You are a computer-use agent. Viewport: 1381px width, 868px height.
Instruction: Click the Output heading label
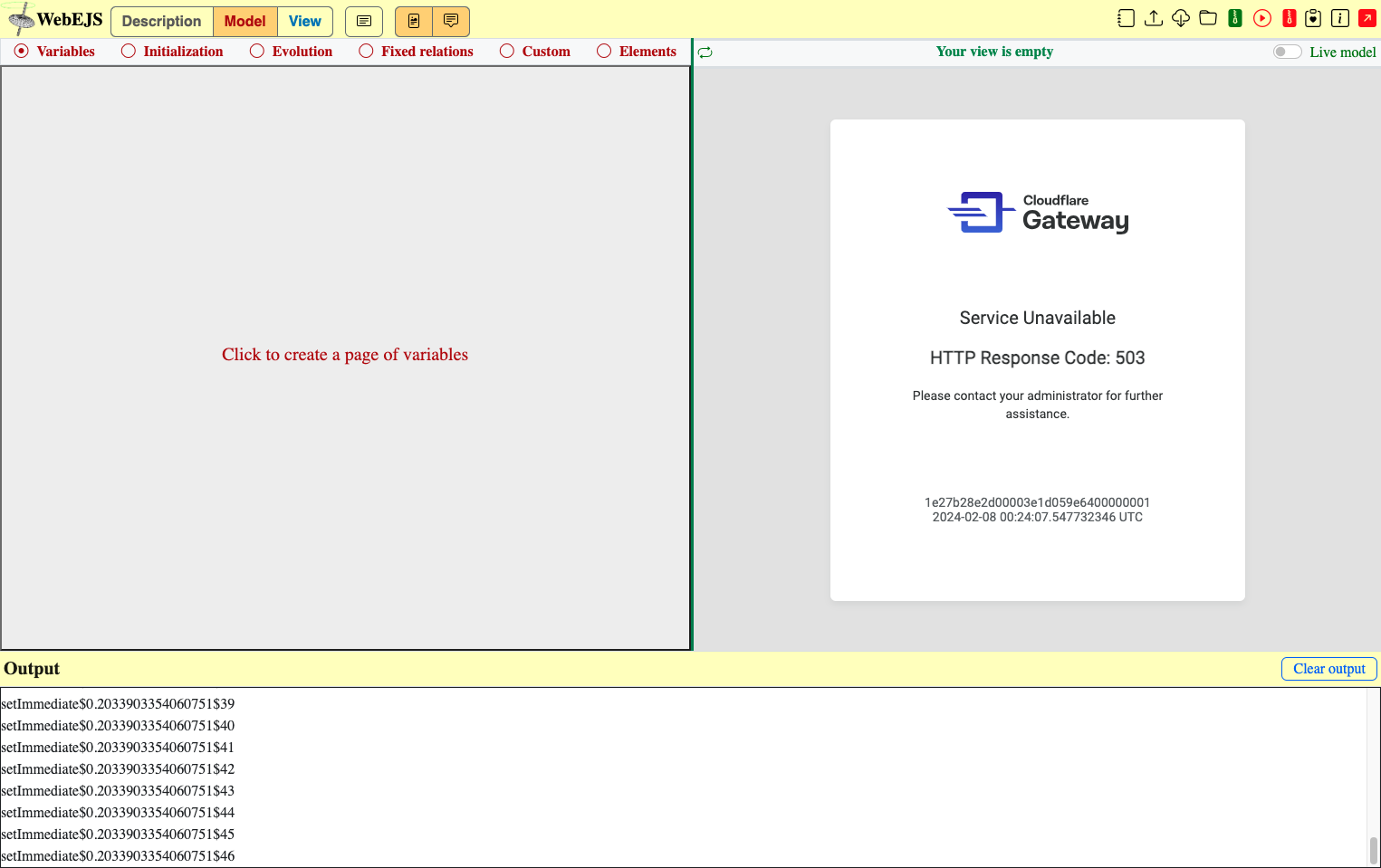point(32,669)
